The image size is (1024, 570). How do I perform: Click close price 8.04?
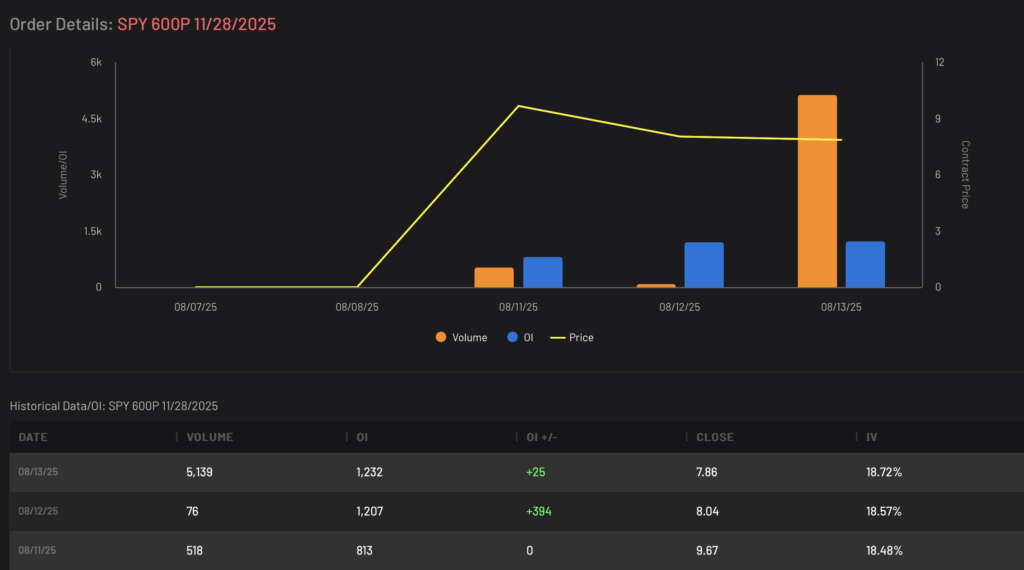(x=707, y=511)
